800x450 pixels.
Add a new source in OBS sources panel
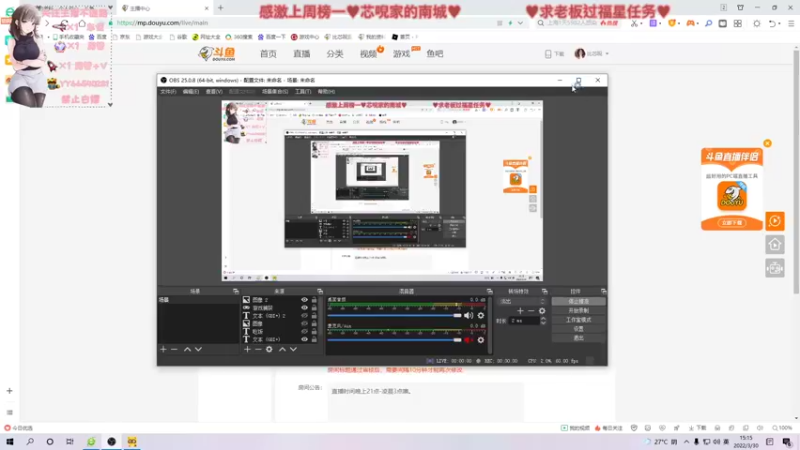click(247, 349)
